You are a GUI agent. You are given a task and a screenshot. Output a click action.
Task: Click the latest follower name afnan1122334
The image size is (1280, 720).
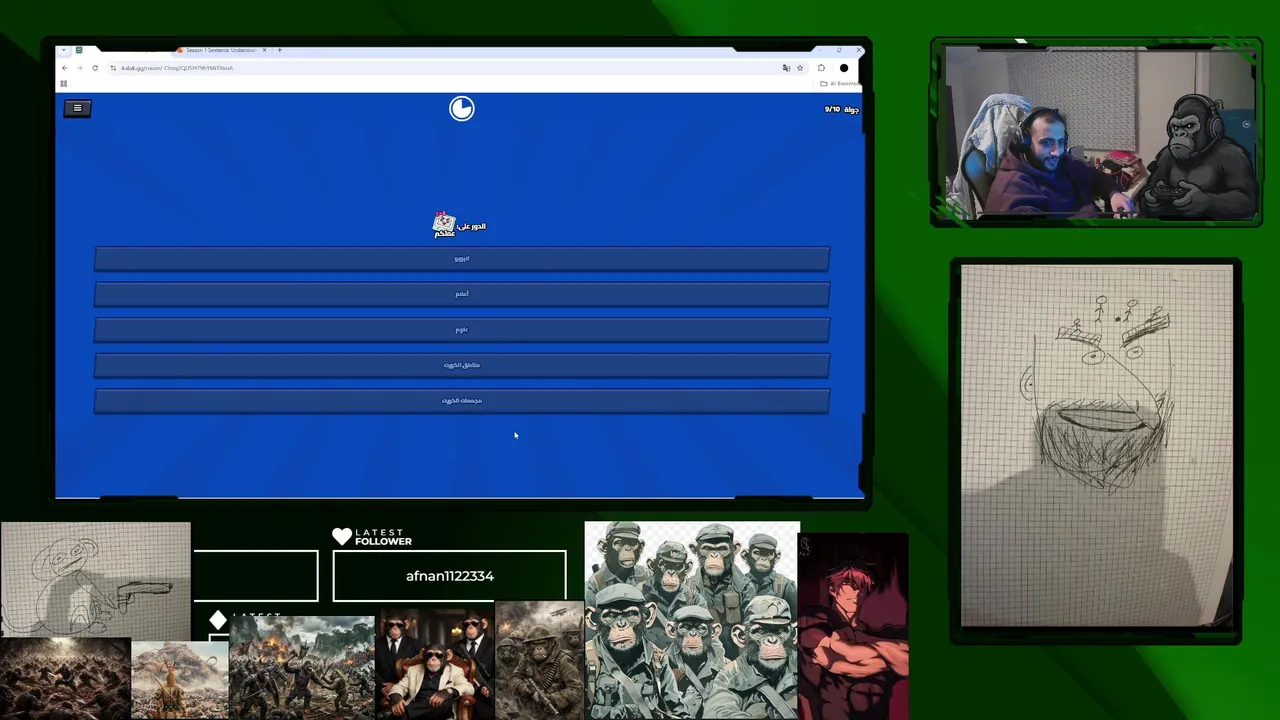pos(450,576)
